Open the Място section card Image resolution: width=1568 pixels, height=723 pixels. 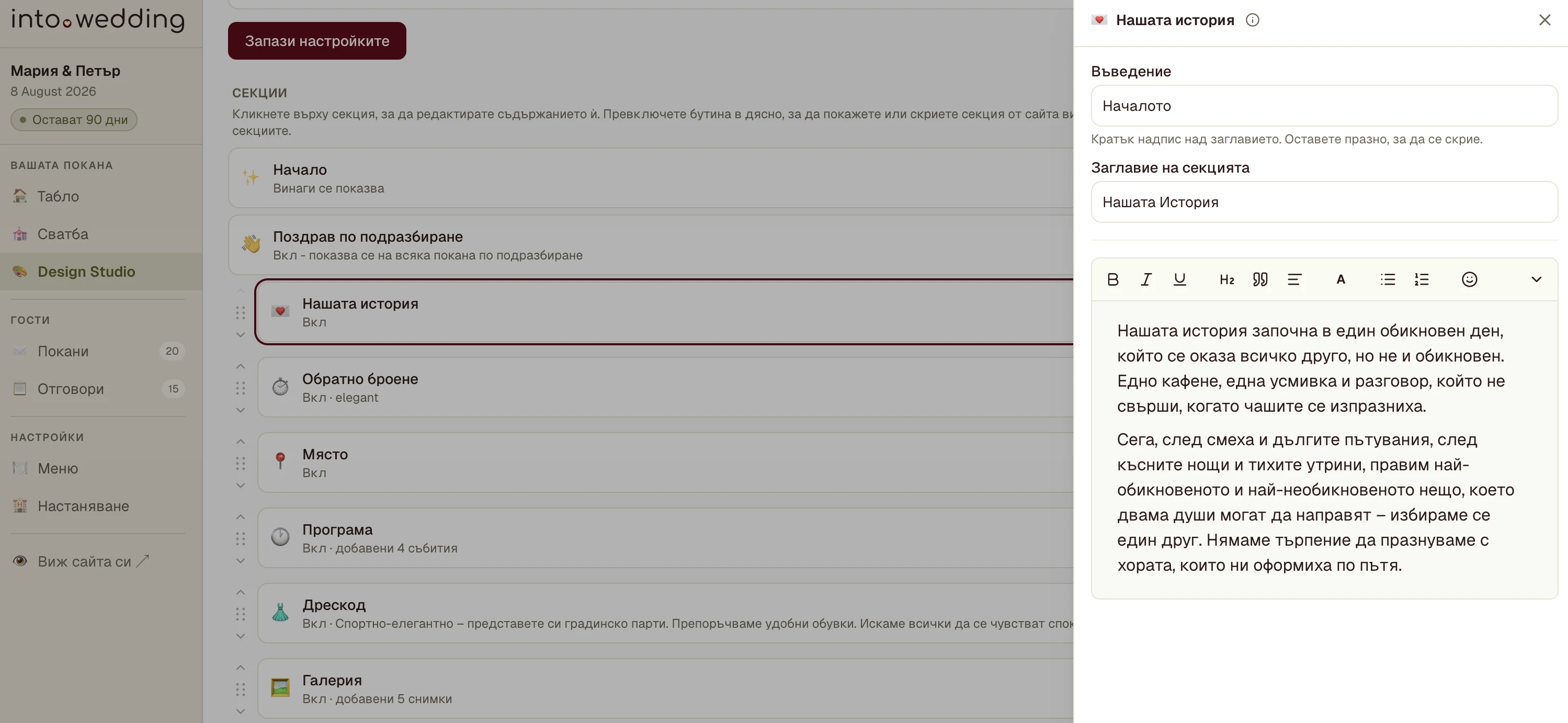tap(665, 463)
